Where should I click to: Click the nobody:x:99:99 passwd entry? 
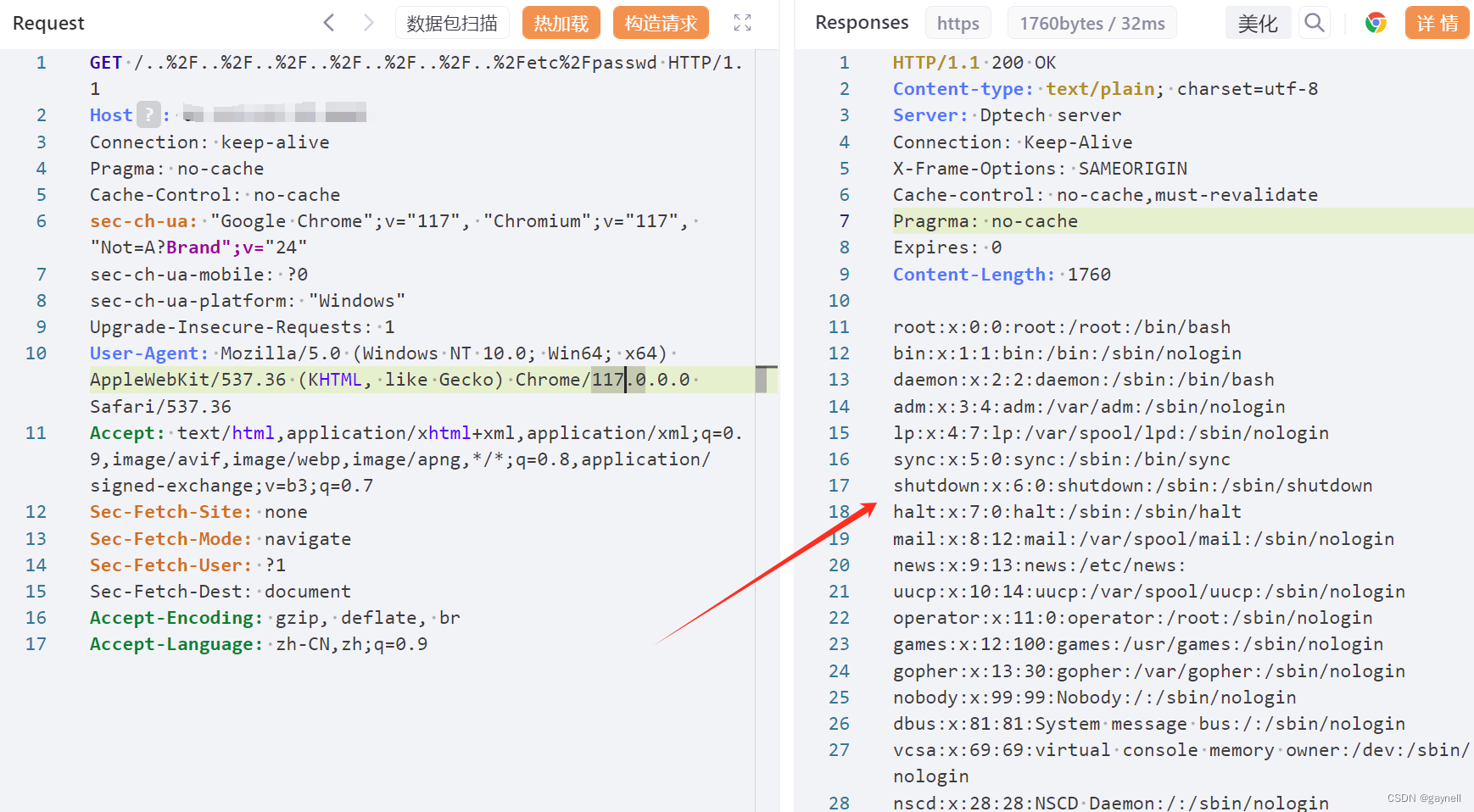1094,697
